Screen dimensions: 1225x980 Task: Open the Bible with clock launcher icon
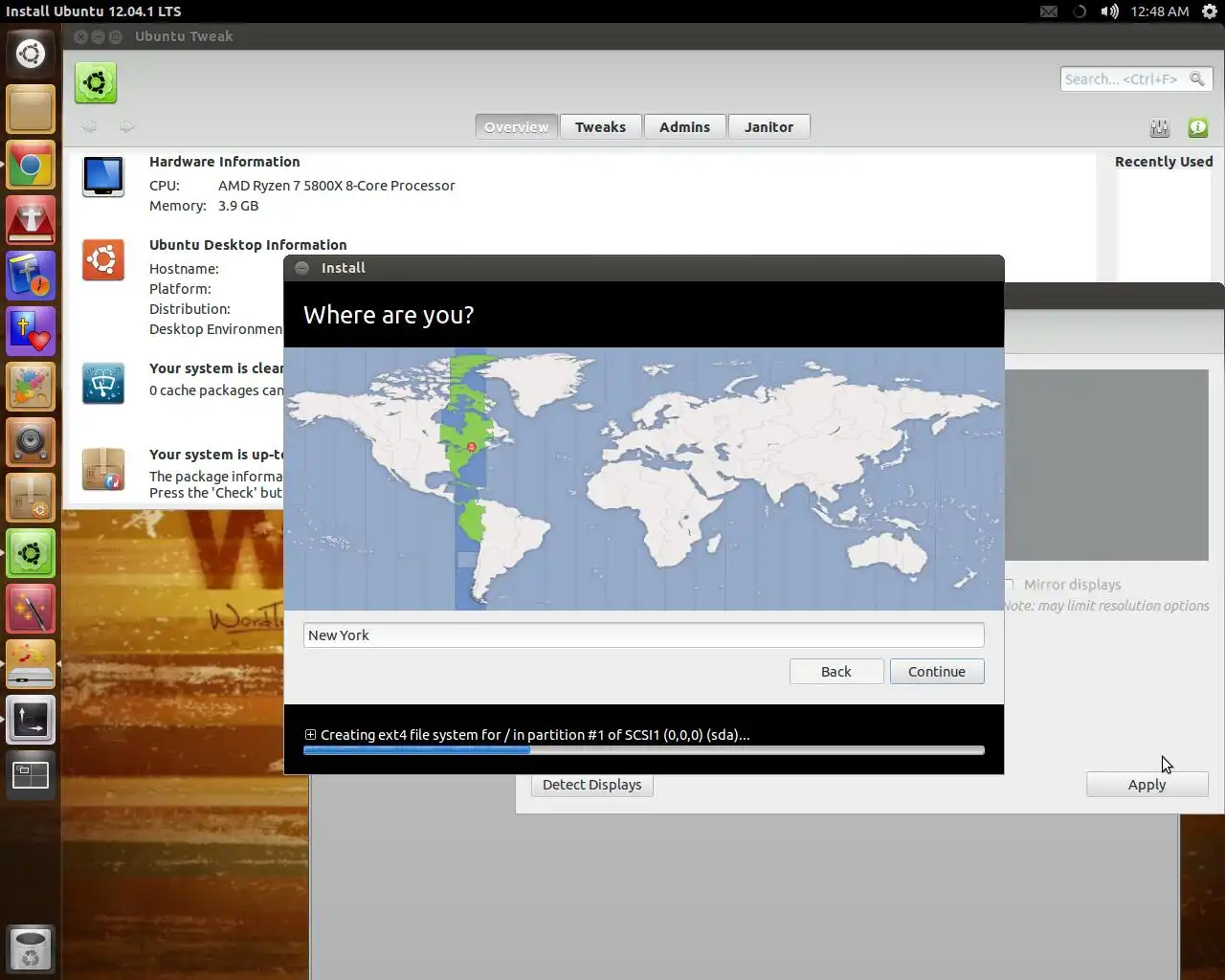[31, 276]
